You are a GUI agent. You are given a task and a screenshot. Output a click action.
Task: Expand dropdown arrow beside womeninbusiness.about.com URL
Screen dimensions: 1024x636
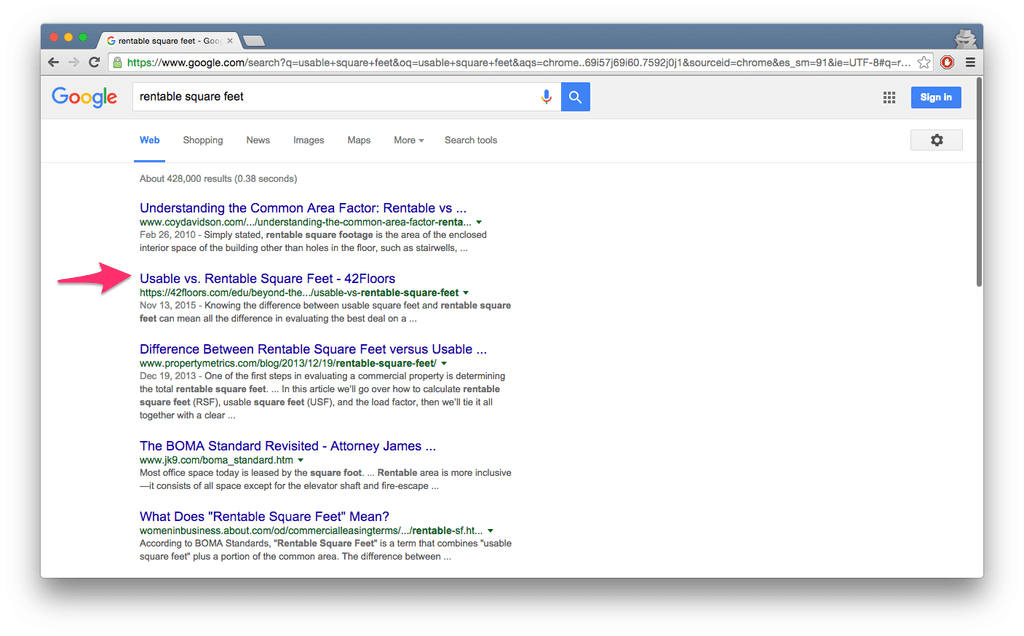(x=490, y=531)
